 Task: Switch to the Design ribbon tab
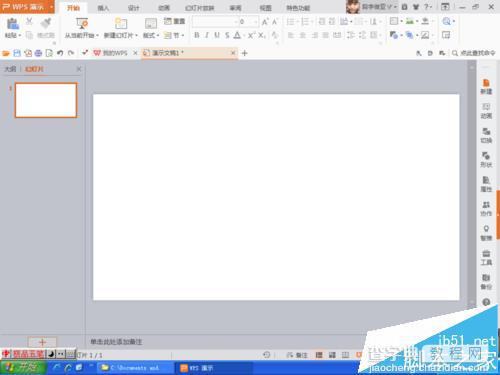pos(133,8)
